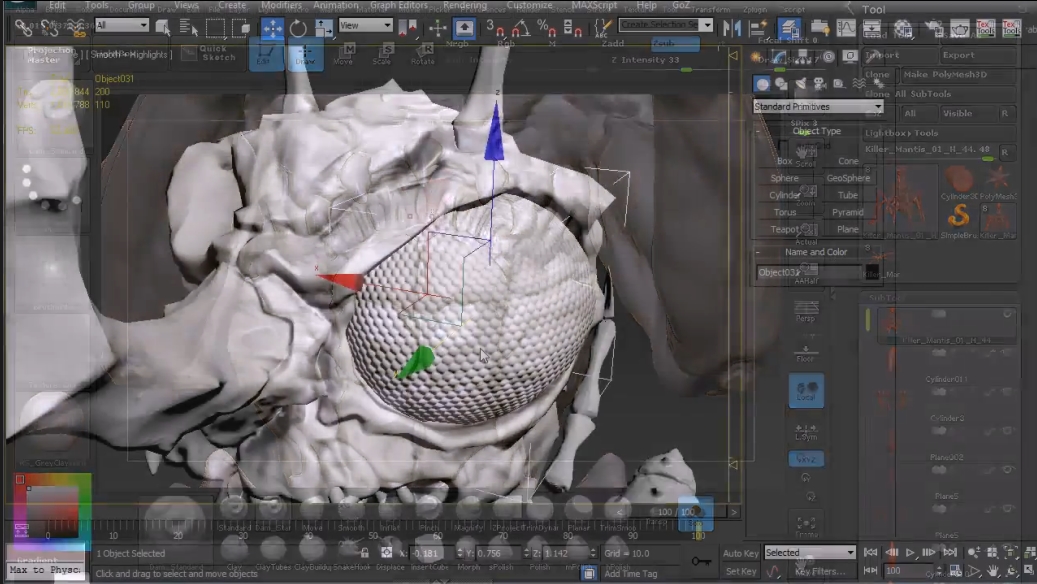1037x584 pixels.
Task: Open the Material Editor
Action: [x=903, y=28]
